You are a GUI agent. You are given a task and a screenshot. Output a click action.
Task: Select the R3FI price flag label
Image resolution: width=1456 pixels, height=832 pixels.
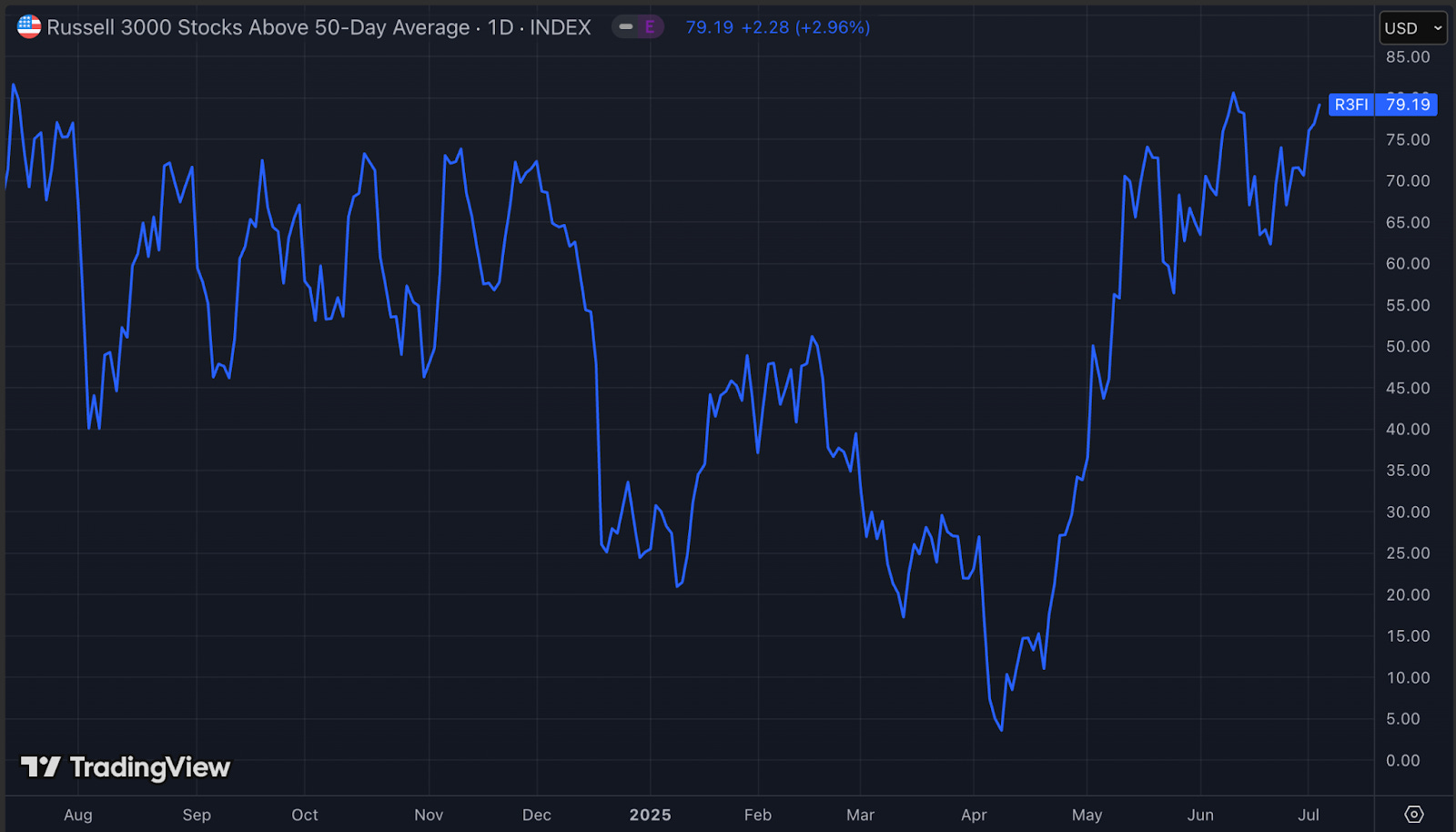tap(1350, 105)
